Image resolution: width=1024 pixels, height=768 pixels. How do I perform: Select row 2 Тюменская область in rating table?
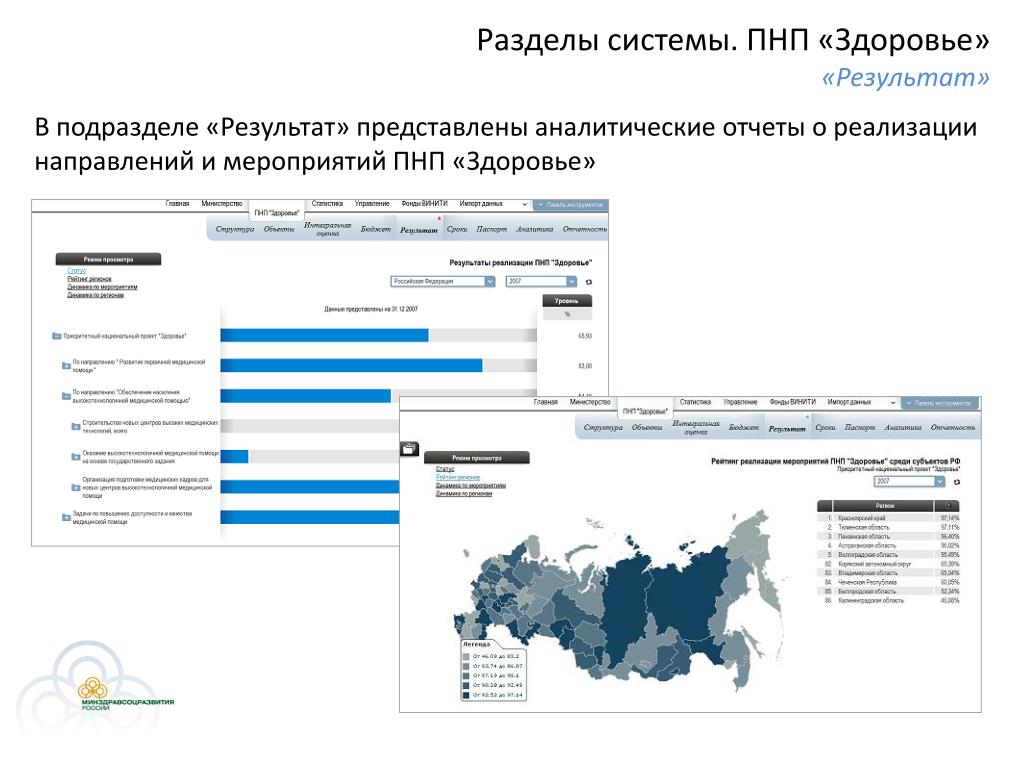tap(889, 527)
